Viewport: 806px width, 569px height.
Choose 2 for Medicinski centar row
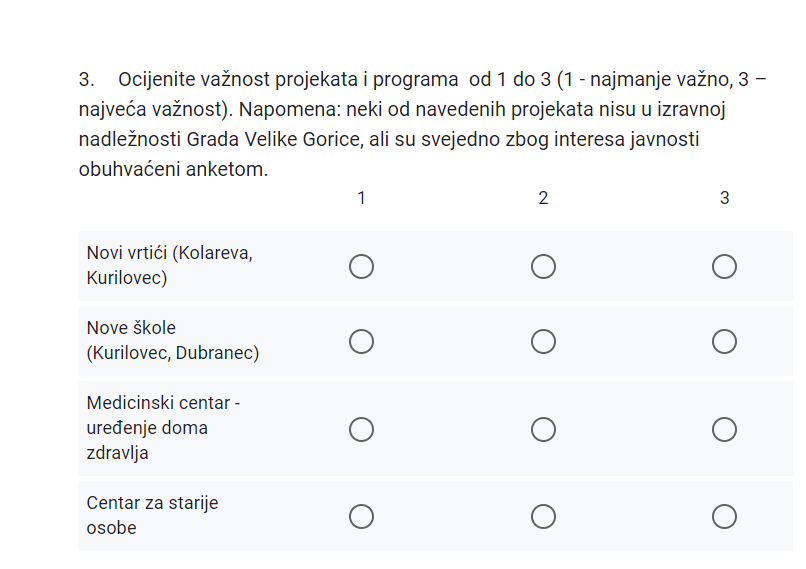(x=543, y=429)
